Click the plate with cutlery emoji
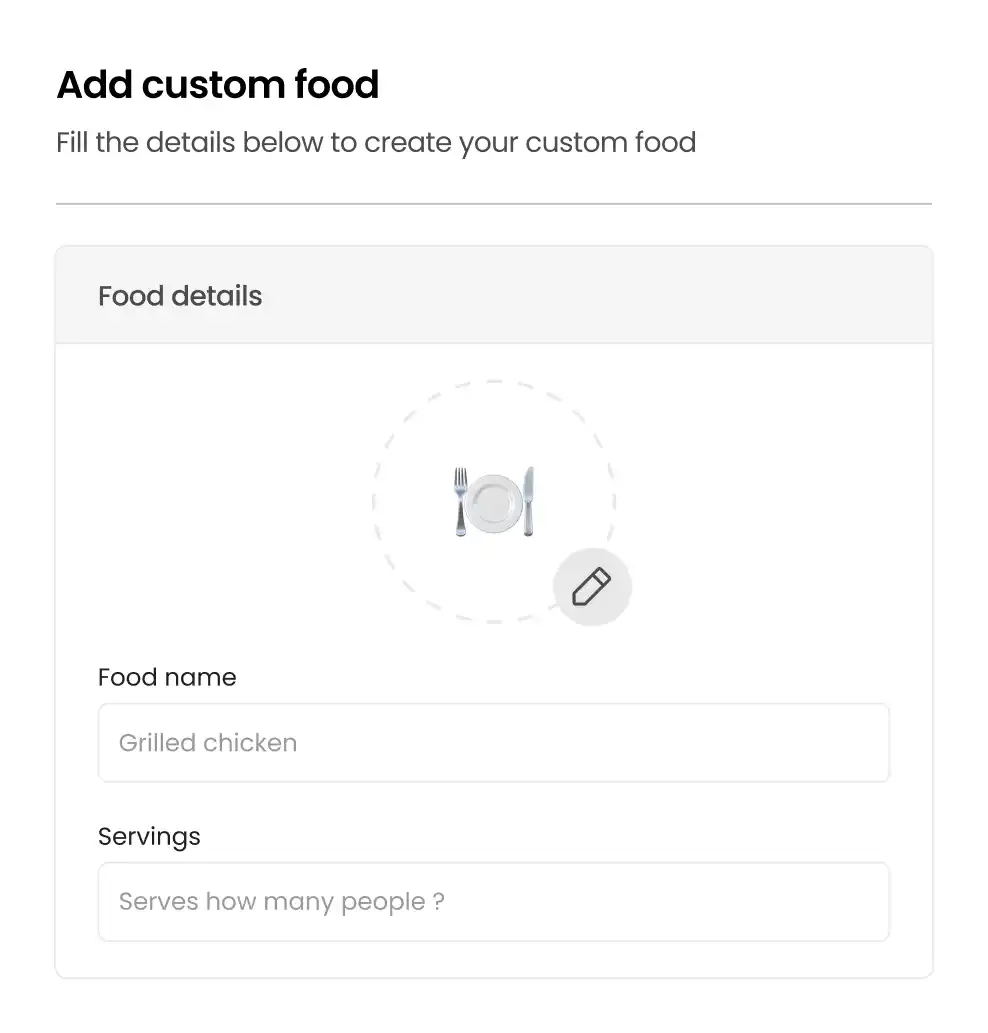The image size is (988, 1033). coord(494,502)
